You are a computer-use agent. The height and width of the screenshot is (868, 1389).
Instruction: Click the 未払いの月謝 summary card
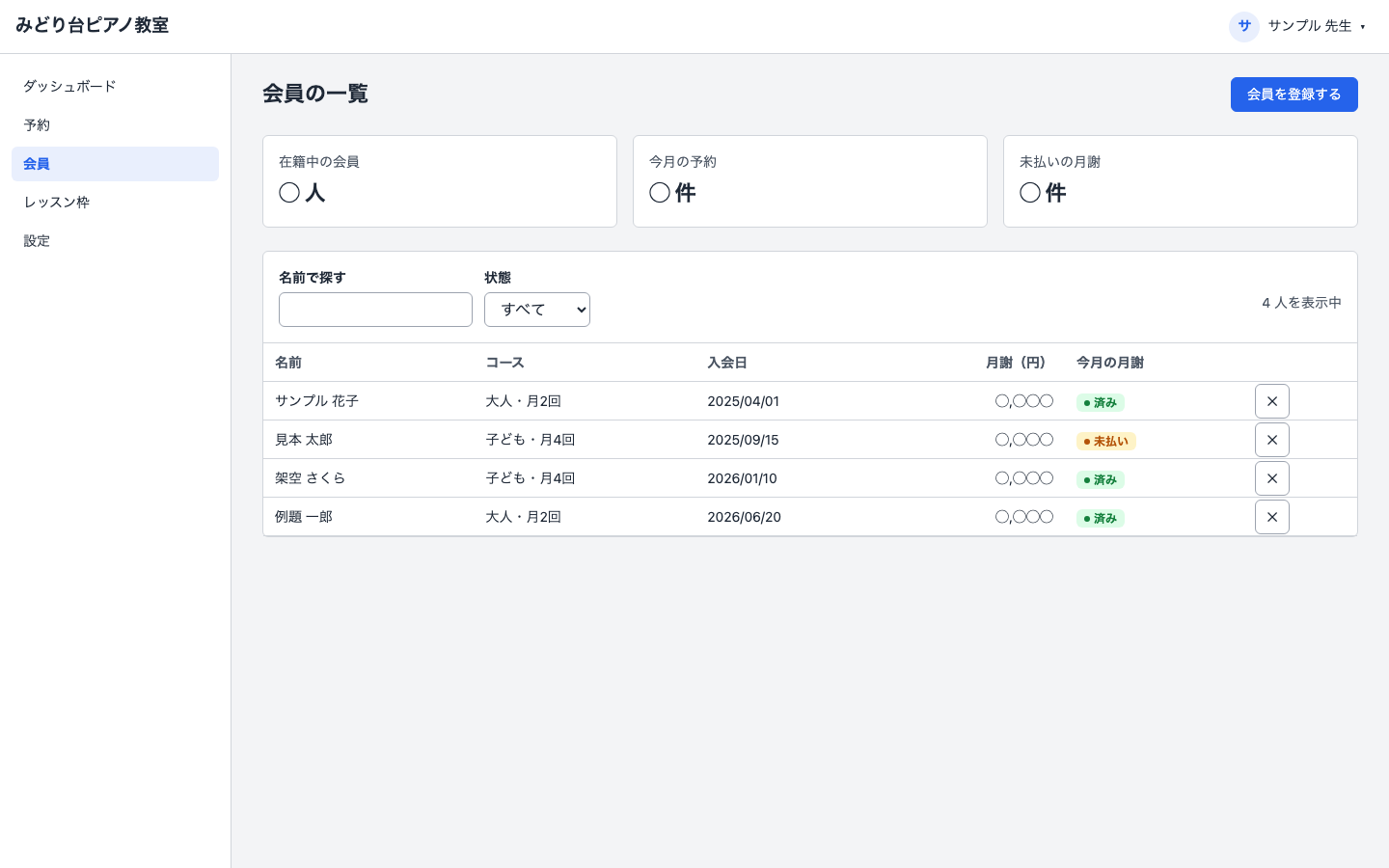pyautogui.click(x=1181, y=181)
